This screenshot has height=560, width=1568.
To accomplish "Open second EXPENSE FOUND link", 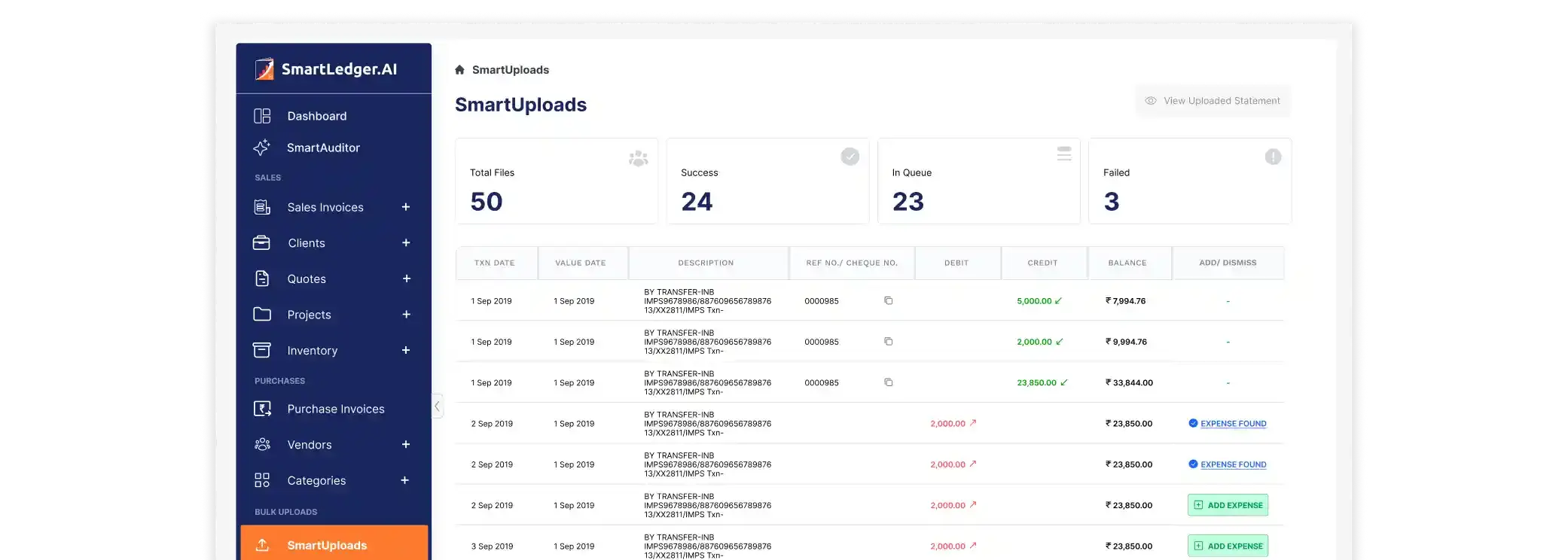I will [x=1234, y=464].
